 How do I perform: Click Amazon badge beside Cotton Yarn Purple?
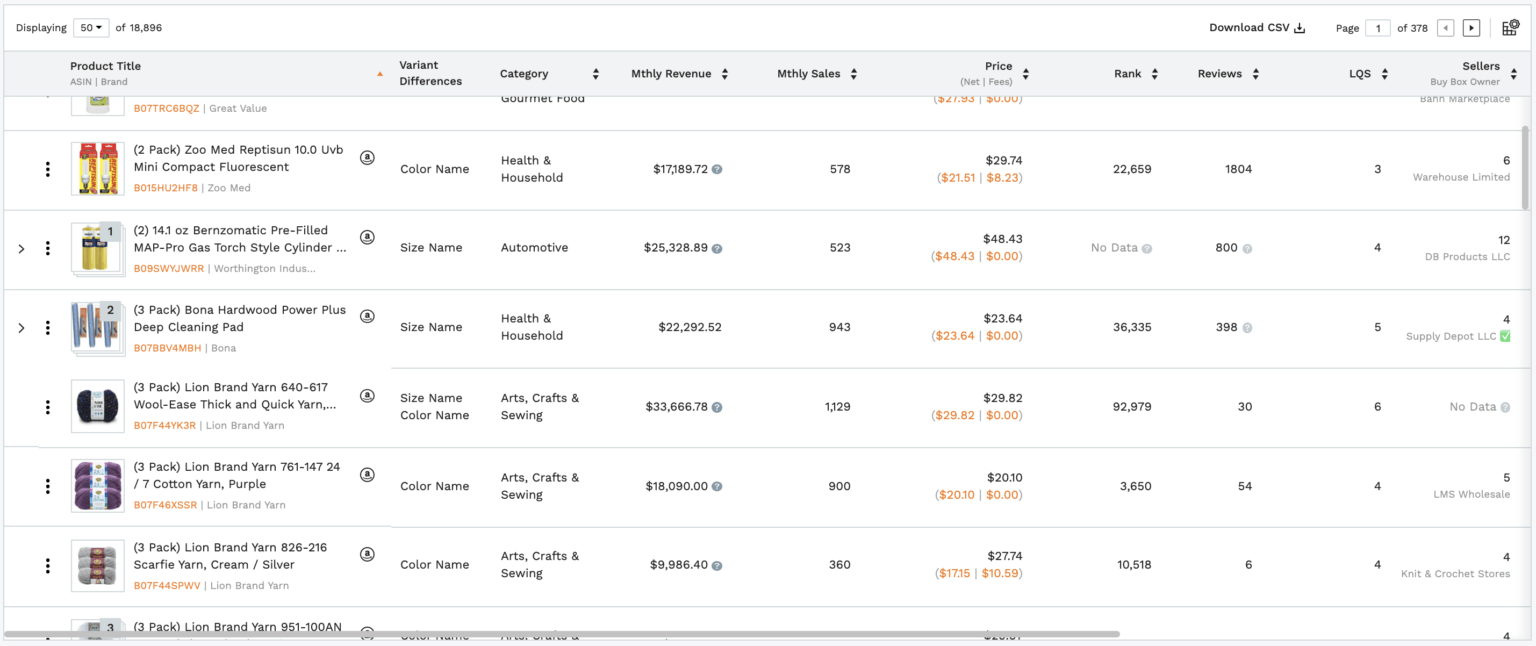click(367, 475)
